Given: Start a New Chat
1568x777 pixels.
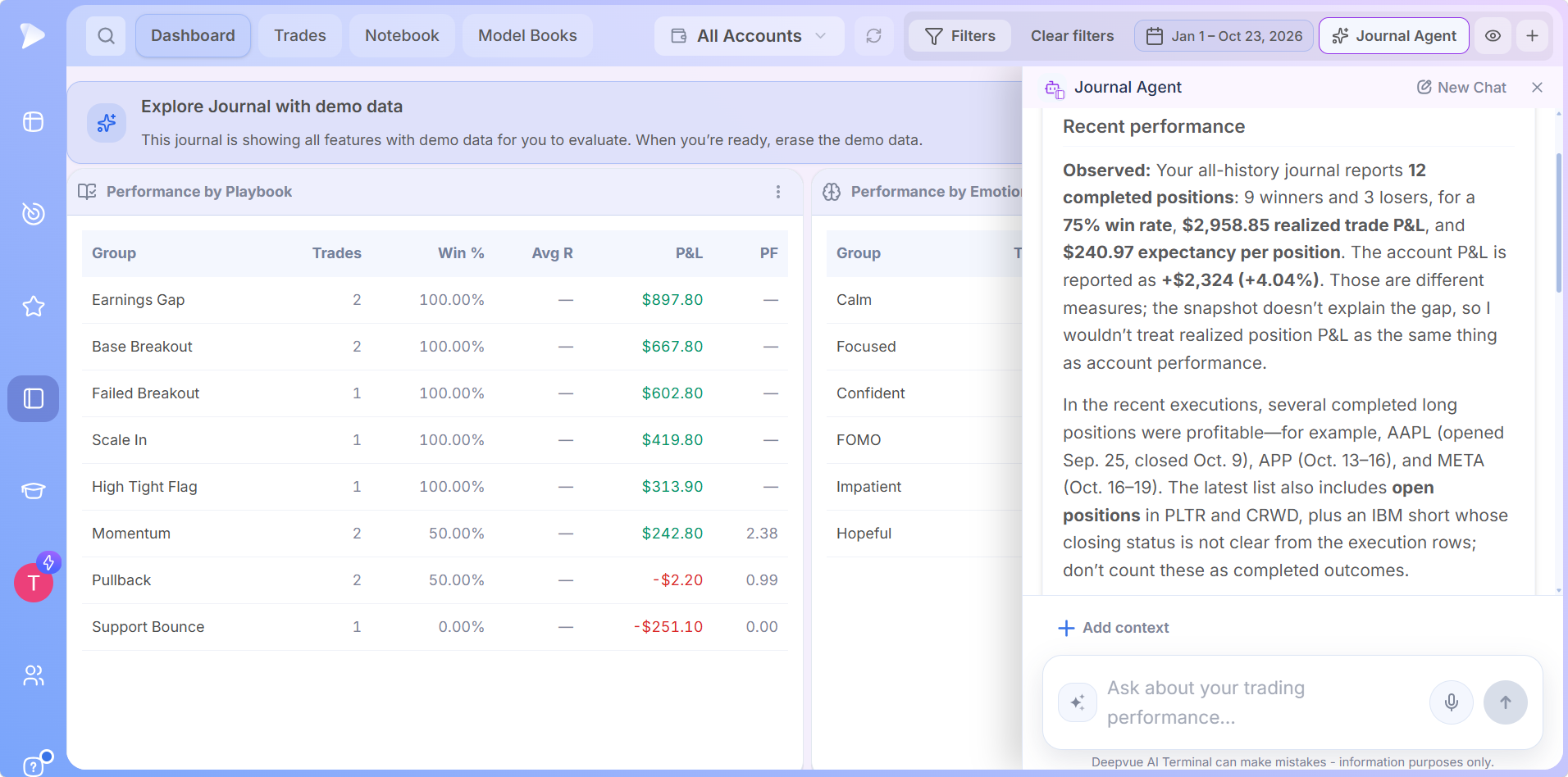Looking at the screenshot, I should 1461,88.
